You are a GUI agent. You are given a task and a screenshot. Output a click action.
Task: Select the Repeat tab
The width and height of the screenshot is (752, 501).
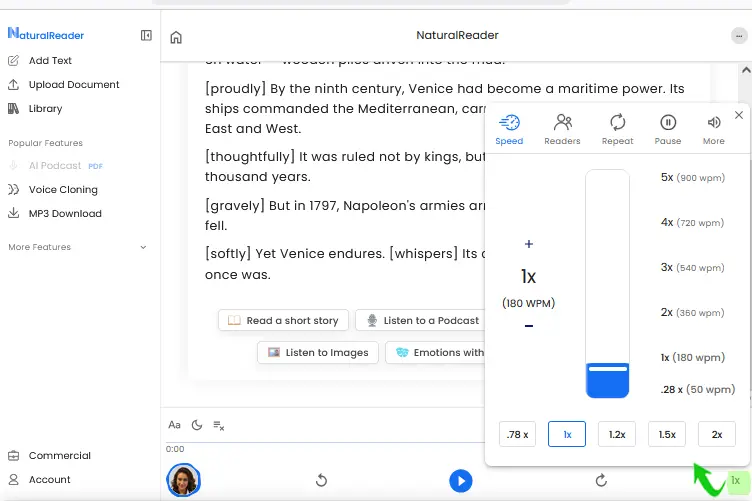coord(618,129)
